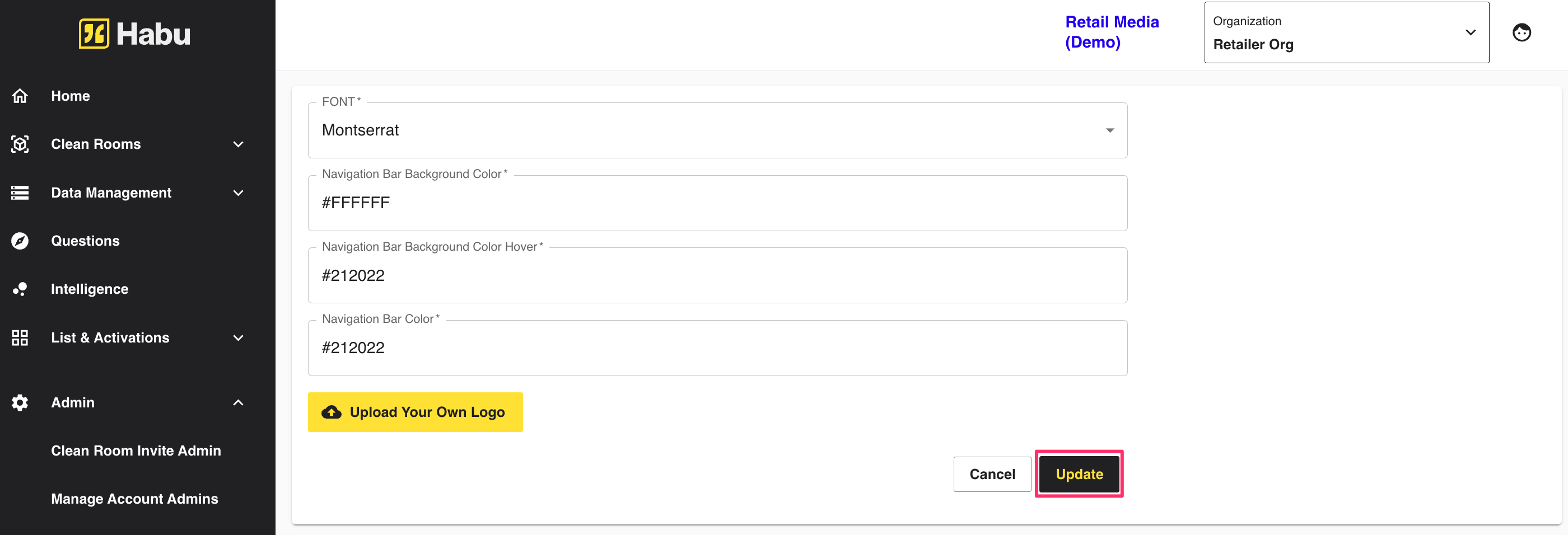This screenshot has width=1568, height=535.
Task: Open Clean Room Invite Admin page
Action: click(x=136, y=450)
